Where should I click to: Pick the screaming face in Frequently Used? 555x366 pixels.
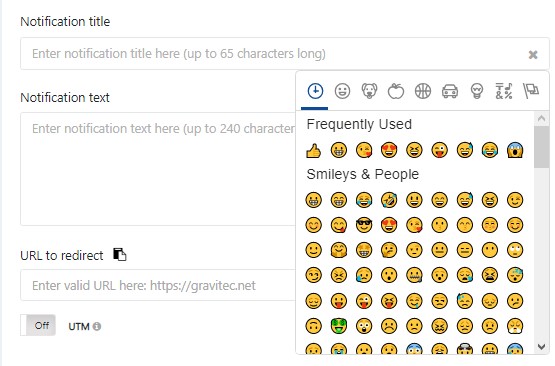click(x=515, y=150)
